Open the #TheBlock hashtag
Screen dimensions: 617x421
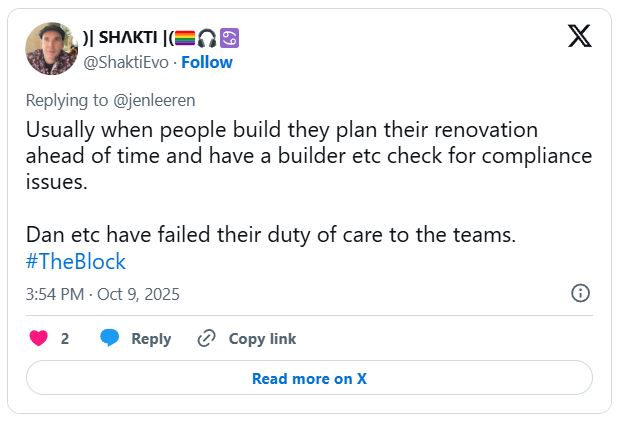[76, 261]
